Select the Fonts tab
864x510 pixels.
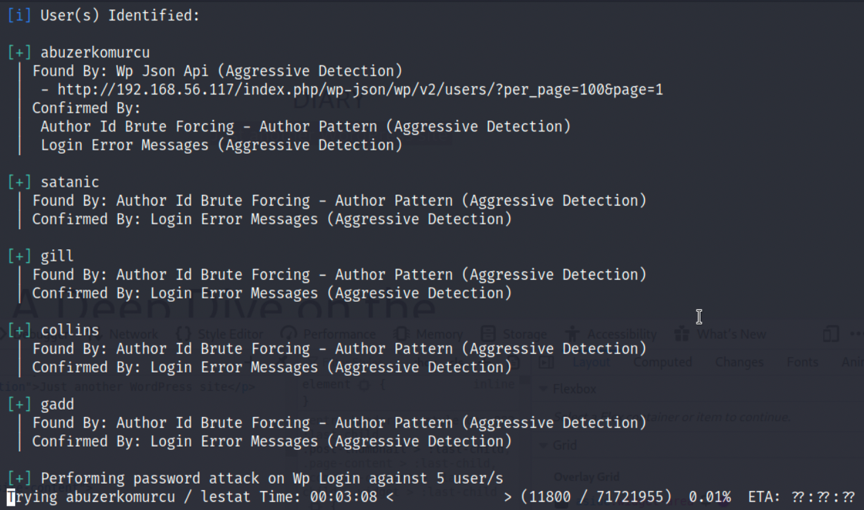coord(802,362)
